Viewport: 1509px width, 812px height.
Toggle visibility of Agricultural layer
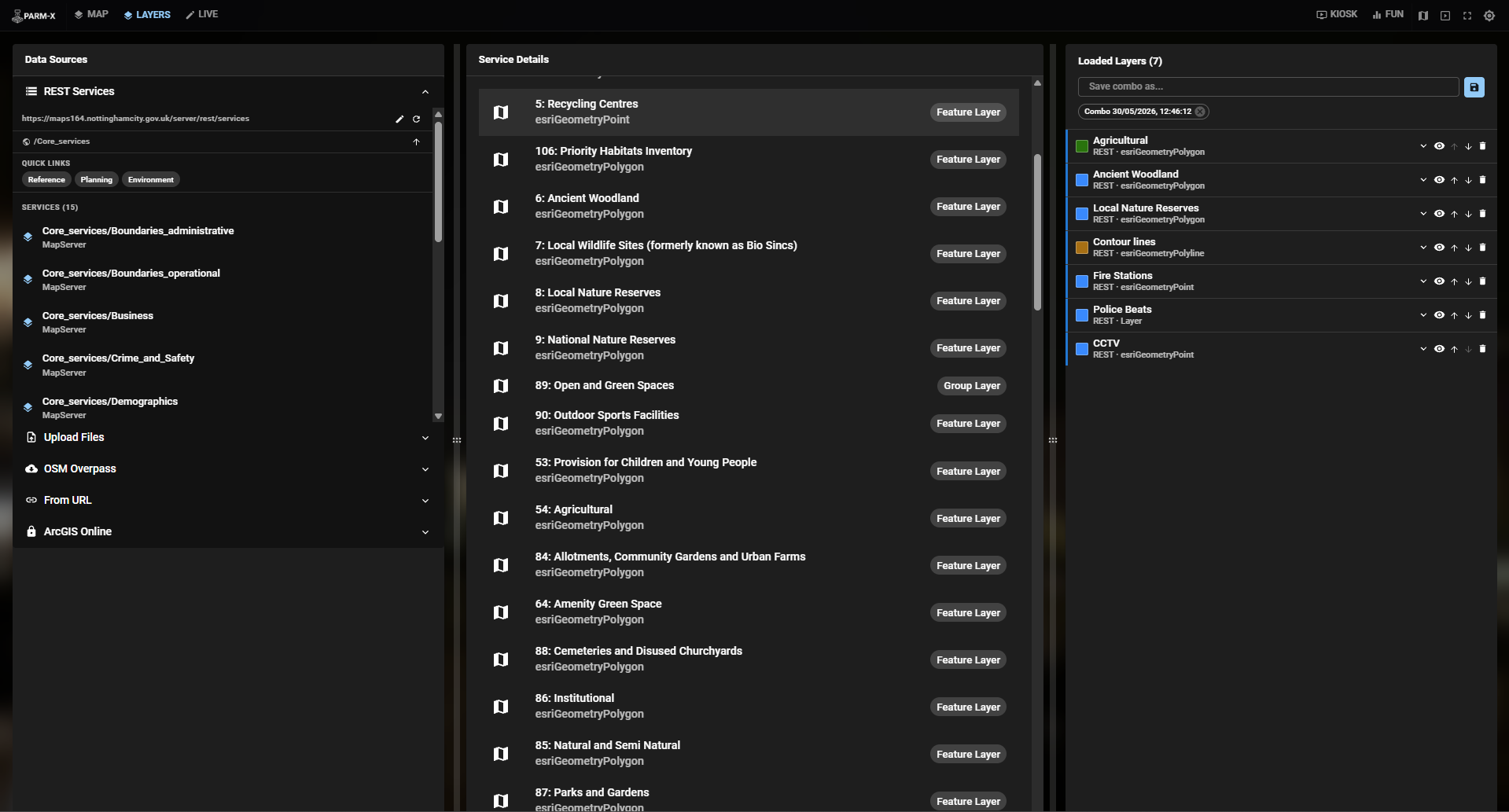[x=1439, y=146]
